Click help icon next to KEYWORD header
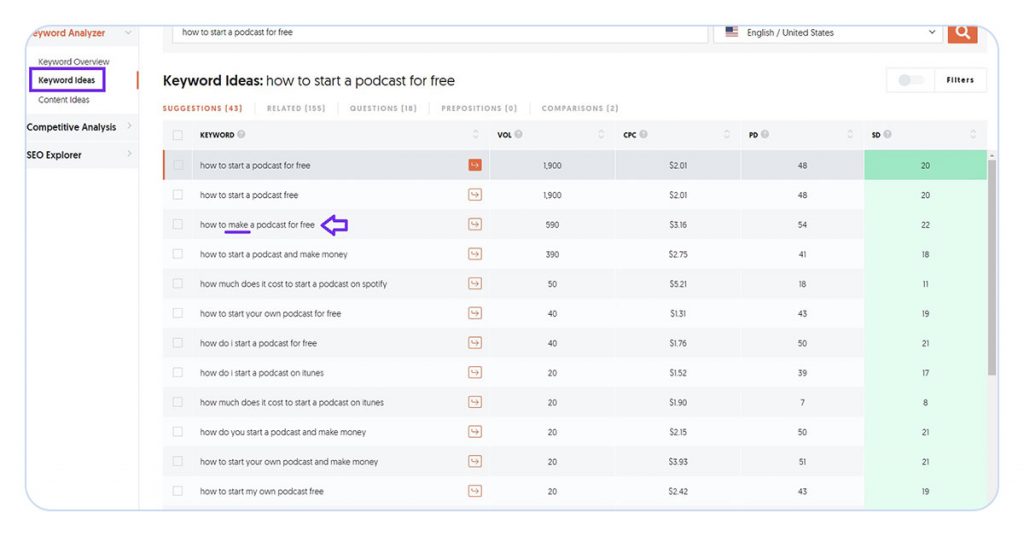 click(241, 135)
